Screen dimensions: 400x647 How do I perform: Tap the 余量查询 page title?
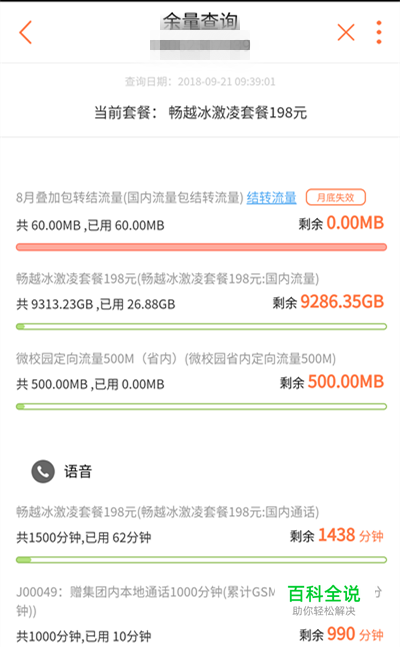[x=200, y=21]
